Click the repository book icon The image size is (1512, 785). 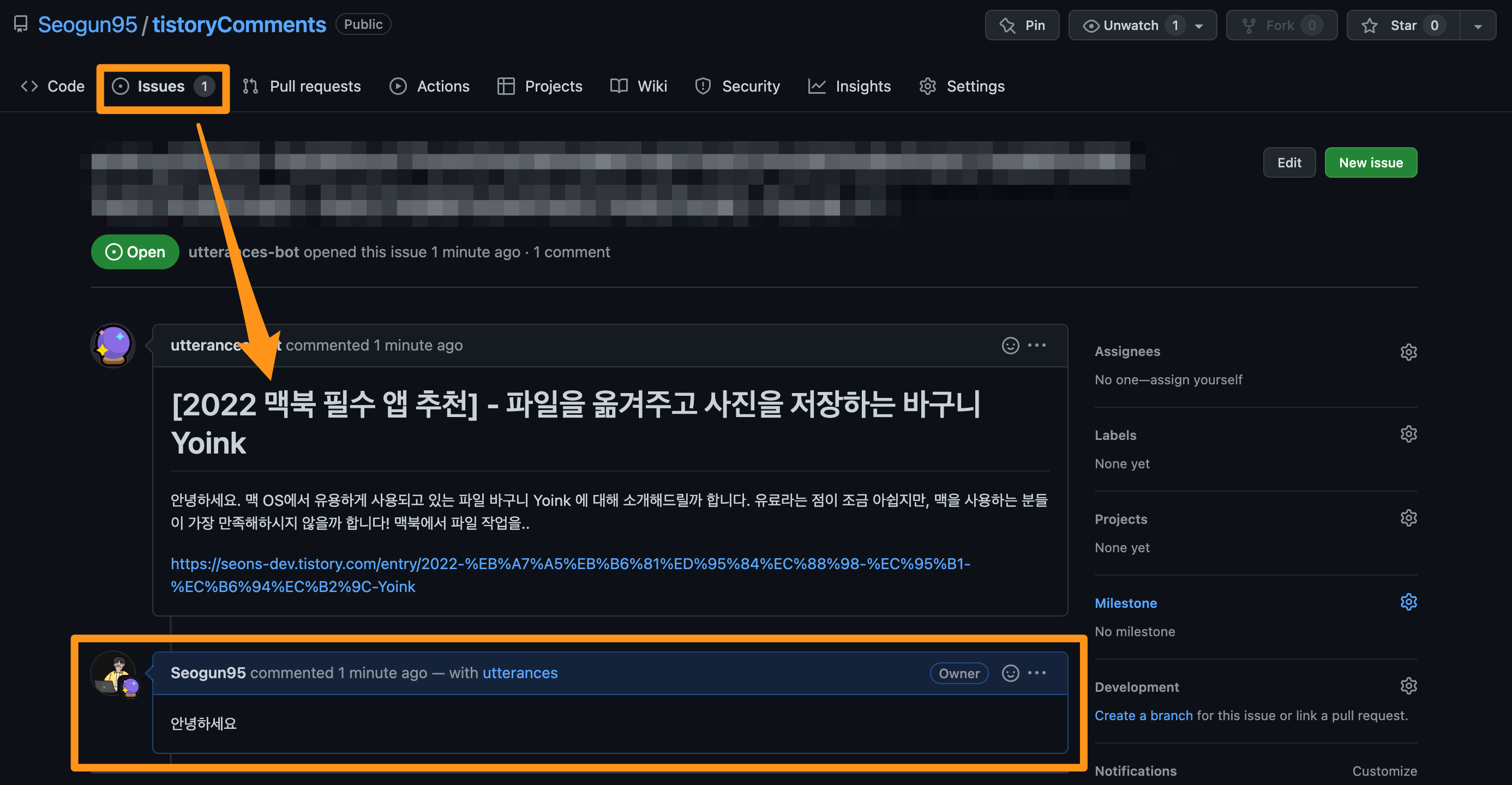(21, 25)
